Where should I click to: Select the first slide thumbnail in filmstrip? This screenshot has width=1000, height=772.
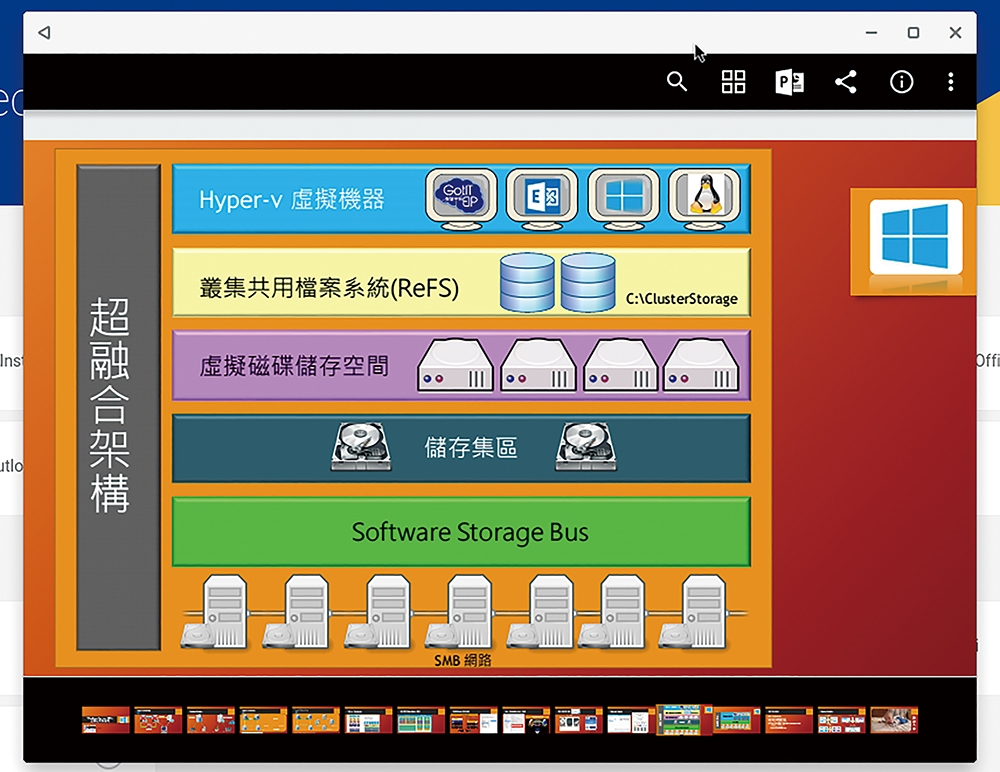106,720
